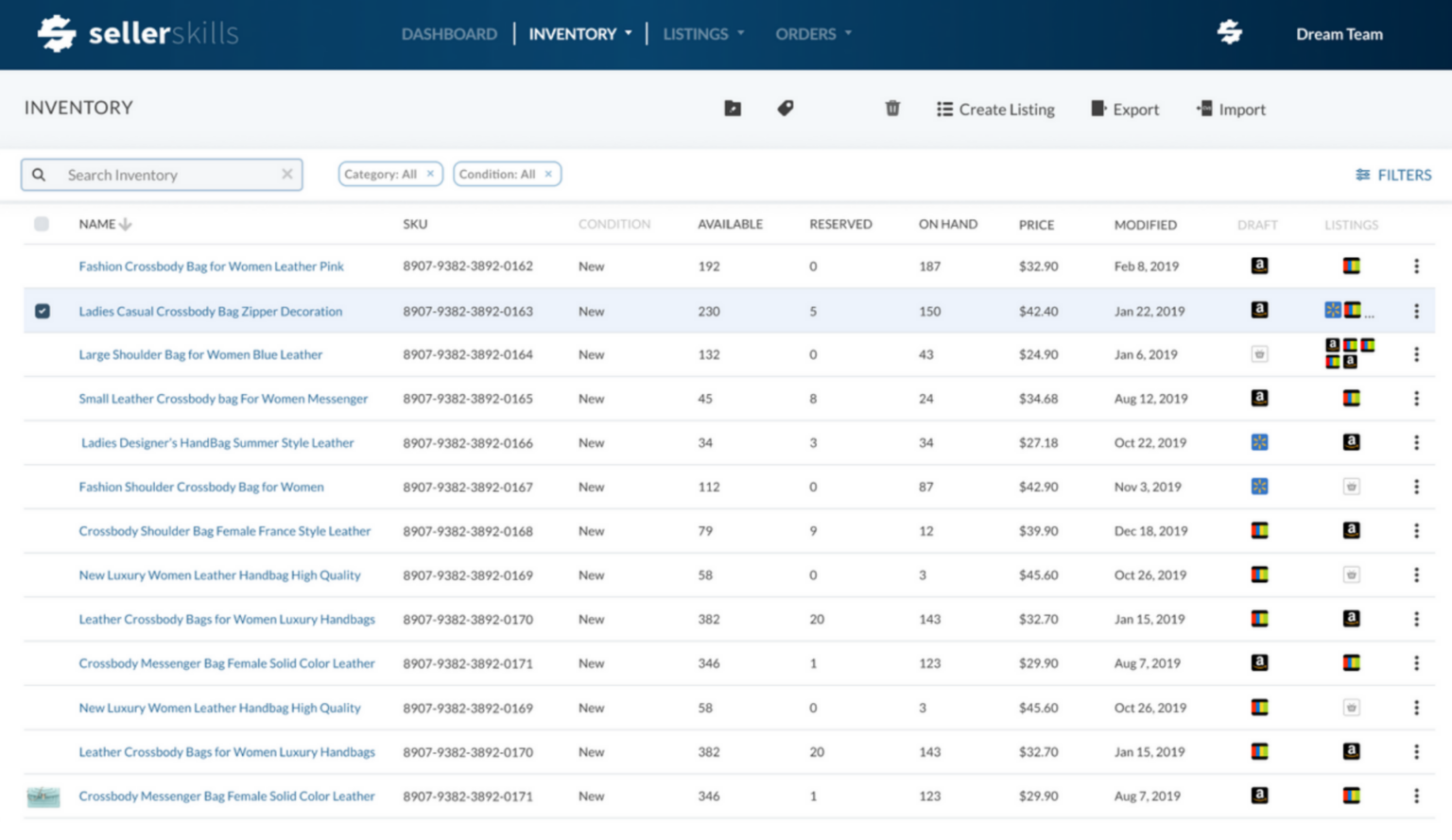Click the SellerSkills logo in the top bar
The image size is (1452, 840).
click(136, 32)
